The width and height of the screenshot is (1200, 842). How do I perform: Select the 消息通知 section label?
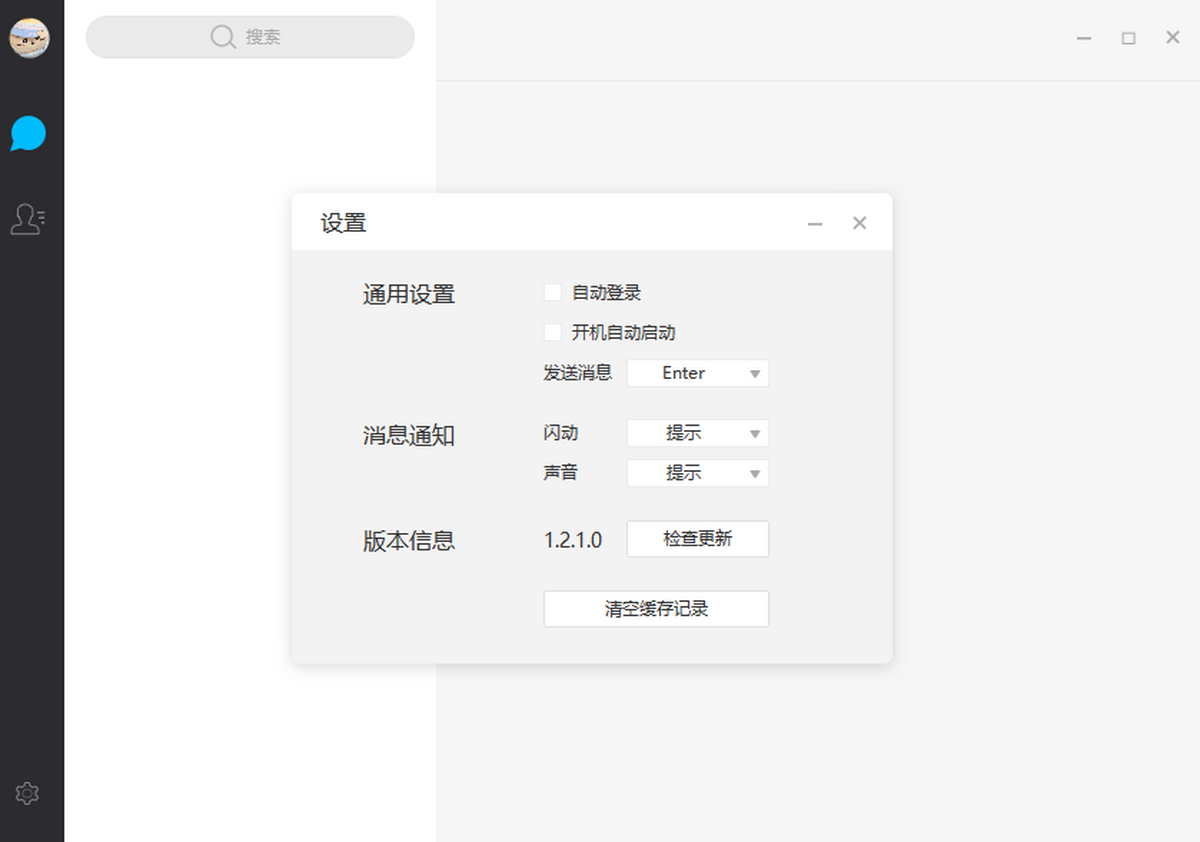pyautogui.click(x=408, y=436)
